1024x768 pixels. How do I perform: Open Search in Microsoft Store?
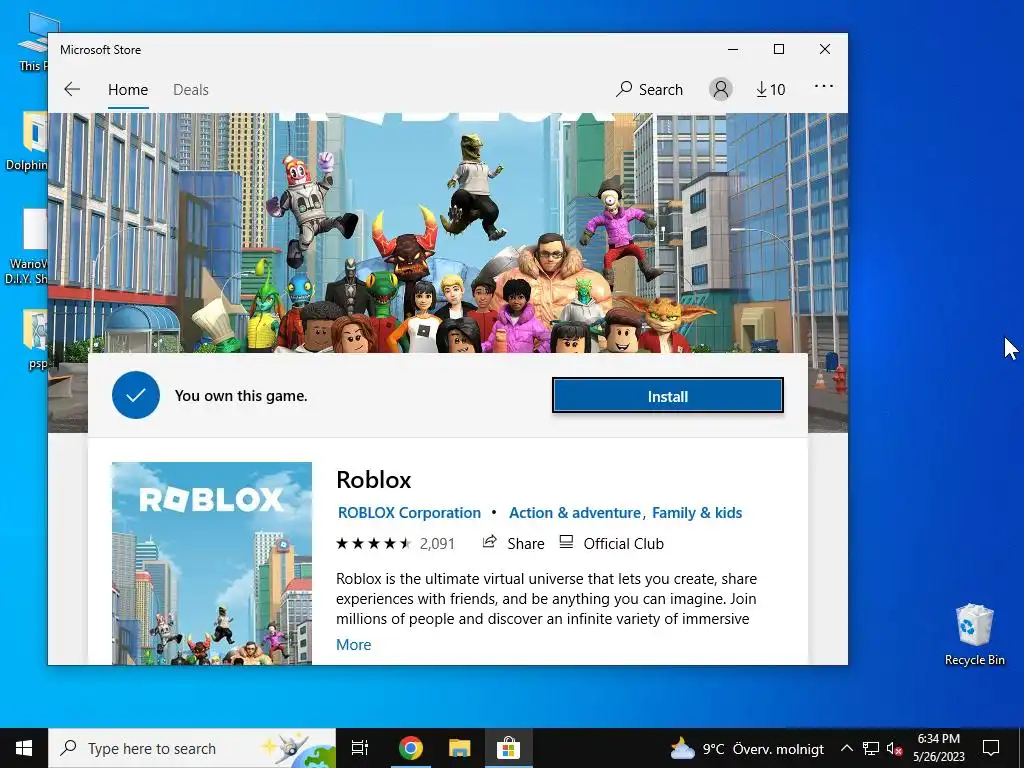click(649, 89)
